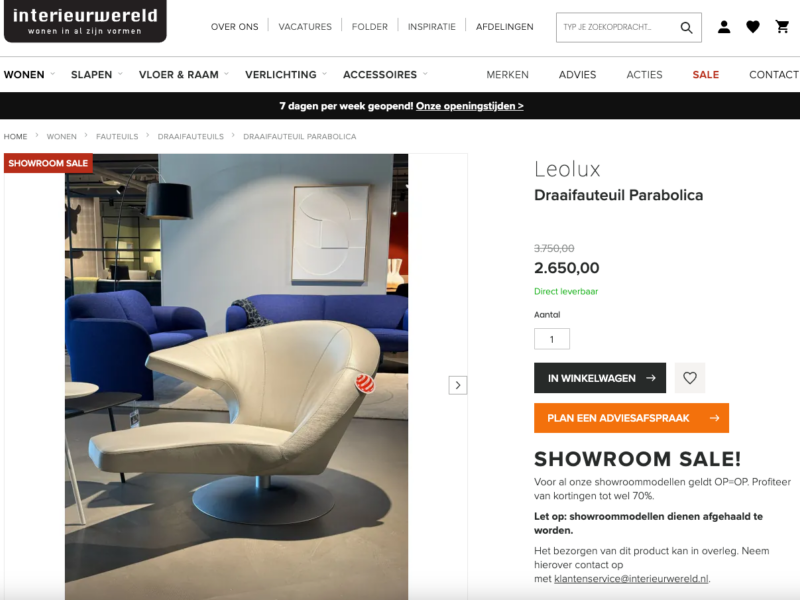Screen dimensions: 800x600
Task: Expand the Slapen dropdown menu
Action: [x=97, y=74]
